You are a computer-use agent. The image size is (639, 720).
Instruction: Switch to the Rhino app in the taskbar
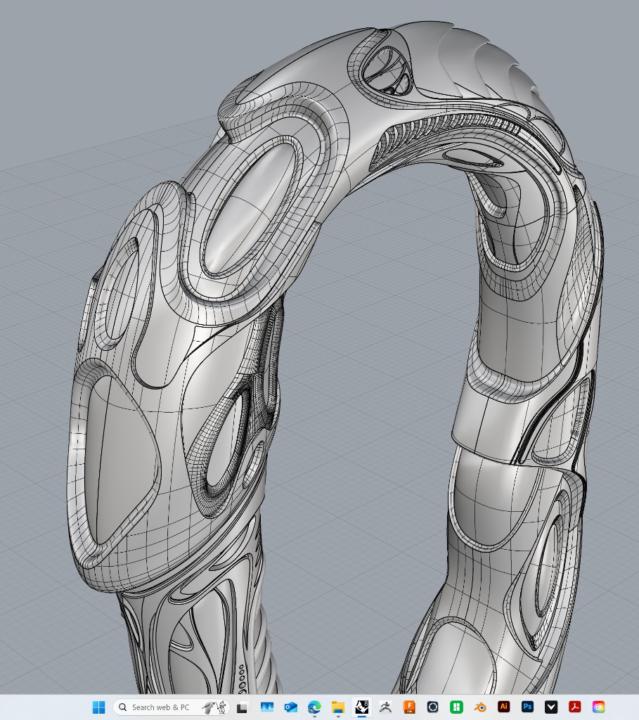(362, 707)
